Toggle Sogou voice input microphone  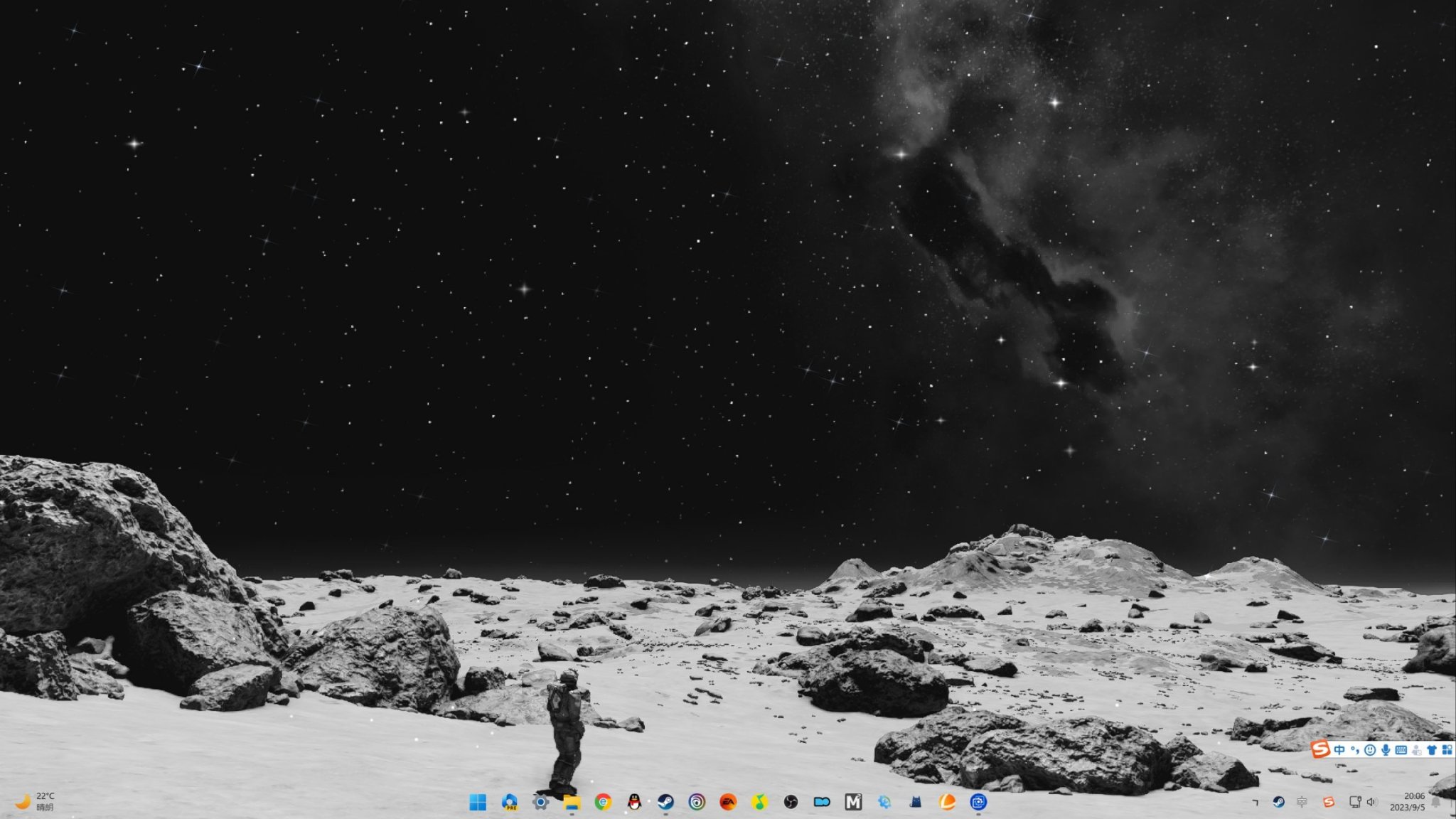click(x=1386, y=749)
